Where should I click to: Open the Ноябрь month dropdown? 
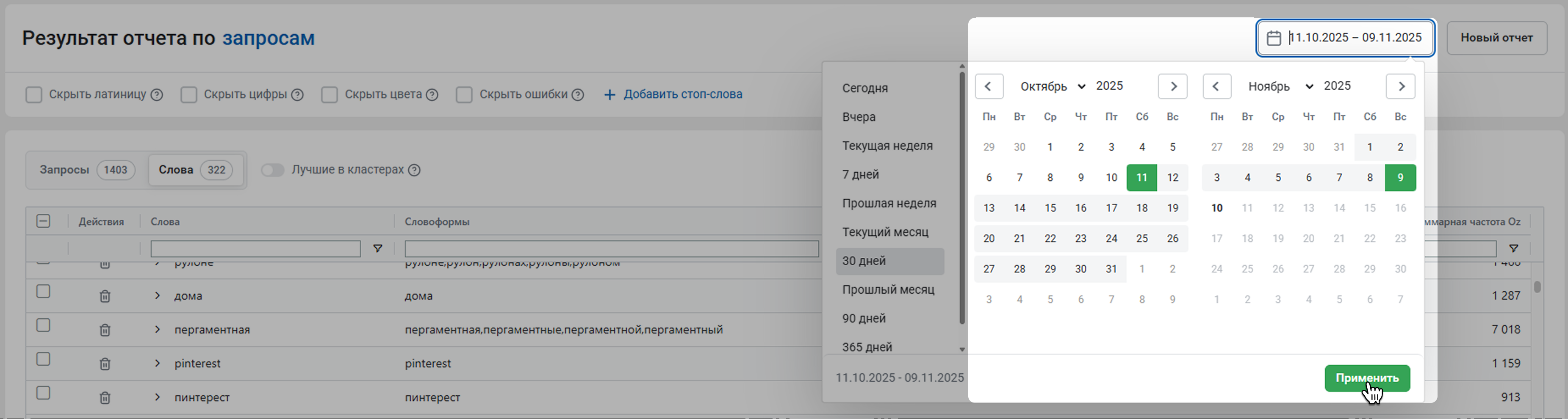[x=1280, y=86]
